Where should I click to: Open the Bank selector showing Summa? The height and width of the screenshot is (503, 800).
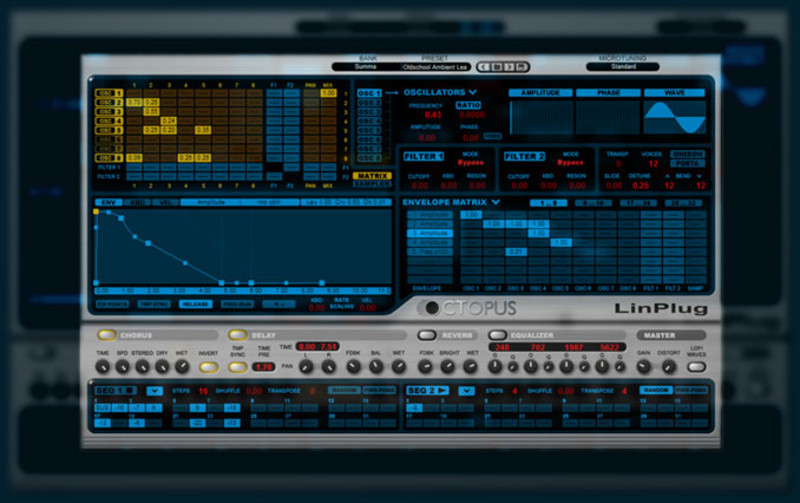click(366, 67)
